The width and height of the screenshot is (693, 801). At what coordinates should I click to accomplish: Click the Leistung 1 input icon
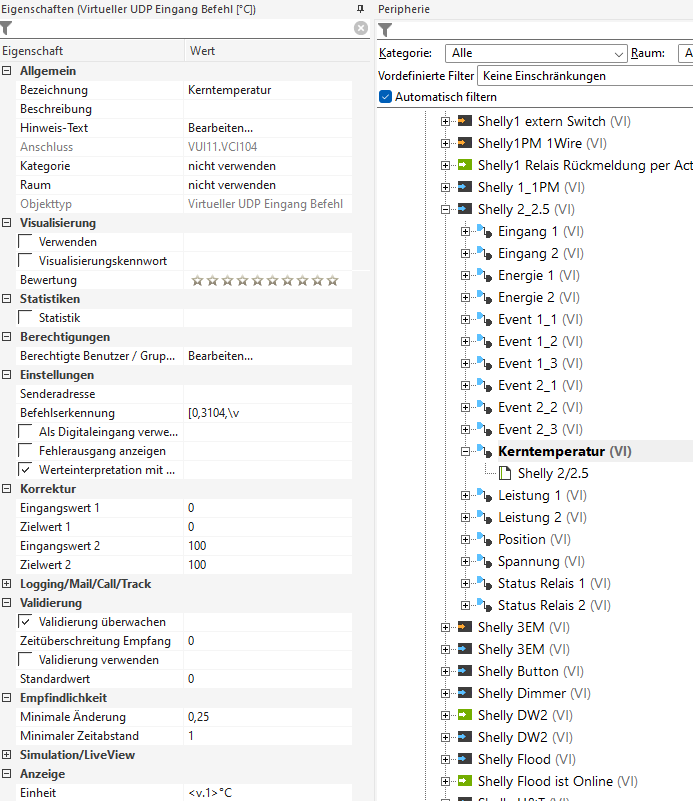coord(485,494)
